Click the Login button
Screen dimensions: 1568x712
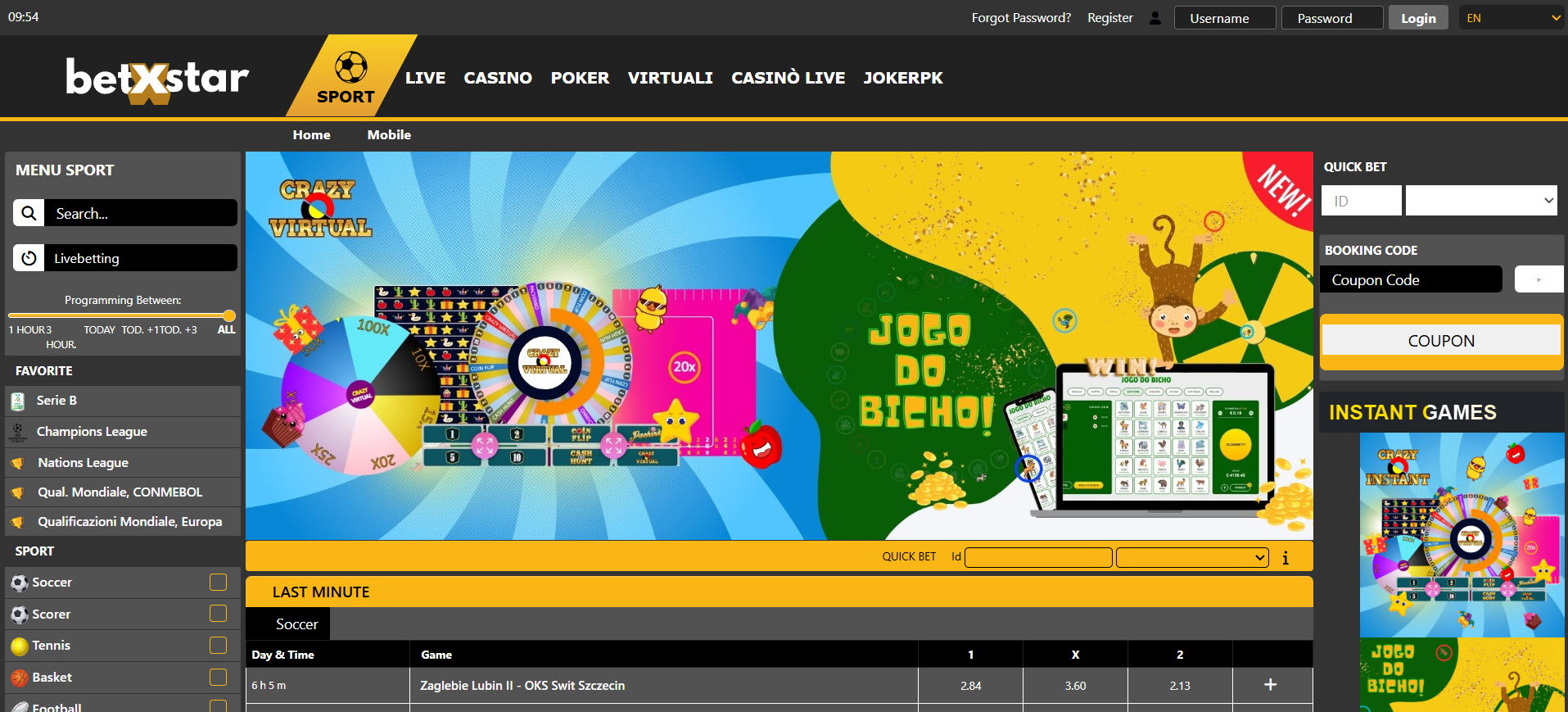coord(1418,18)
